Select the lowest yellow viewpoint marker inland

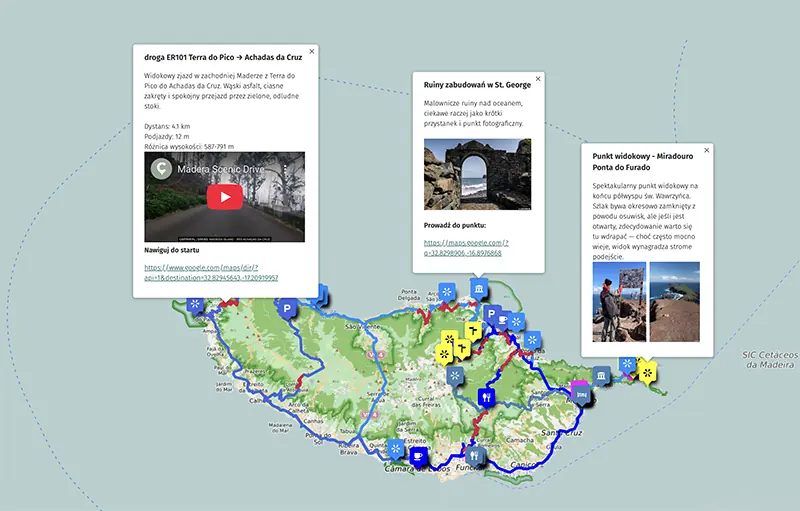click(x=444, y=353)
